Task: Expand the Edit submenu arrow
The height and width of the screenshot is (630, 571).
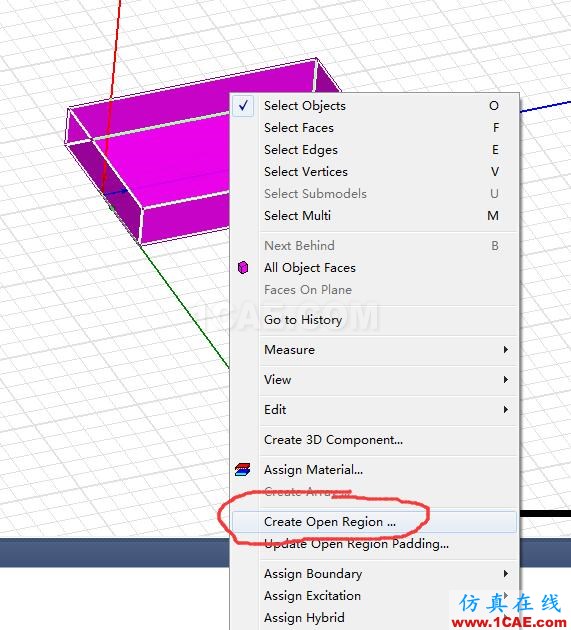Action: [506, 409]
